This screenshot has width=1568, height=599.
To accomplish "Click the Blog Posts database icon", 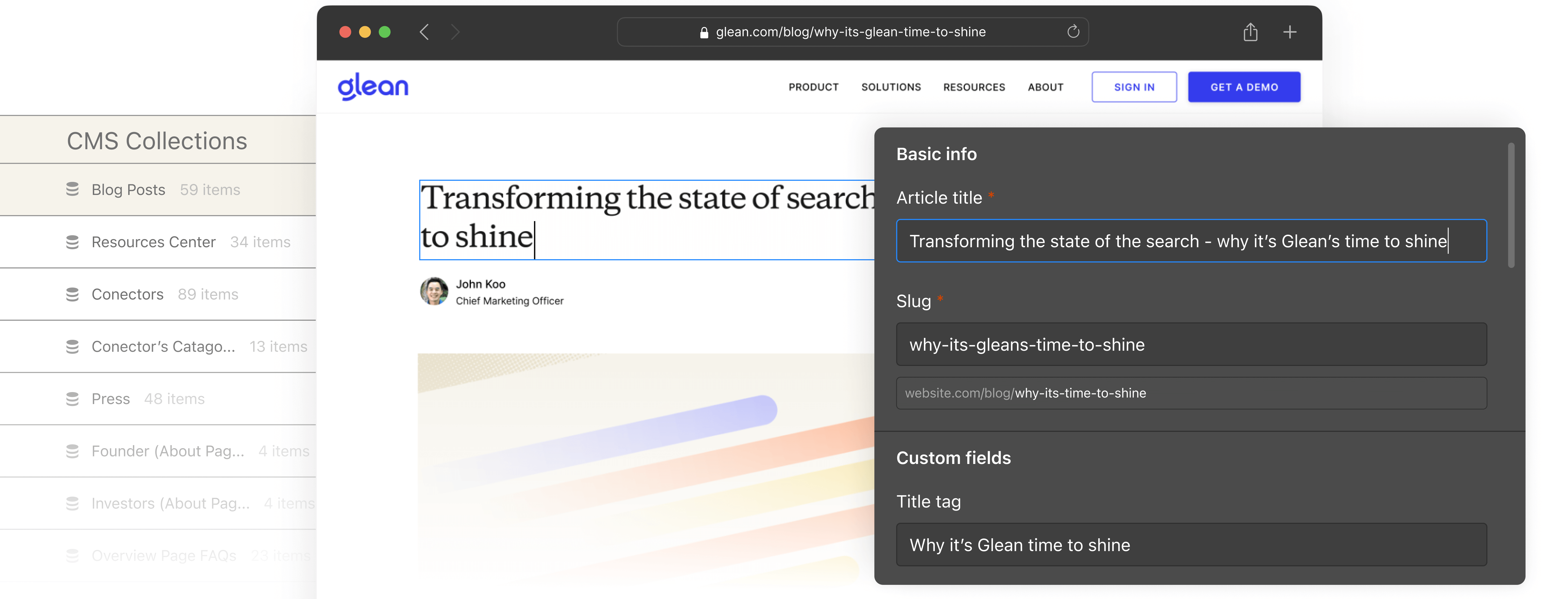I will click(72, 189).
